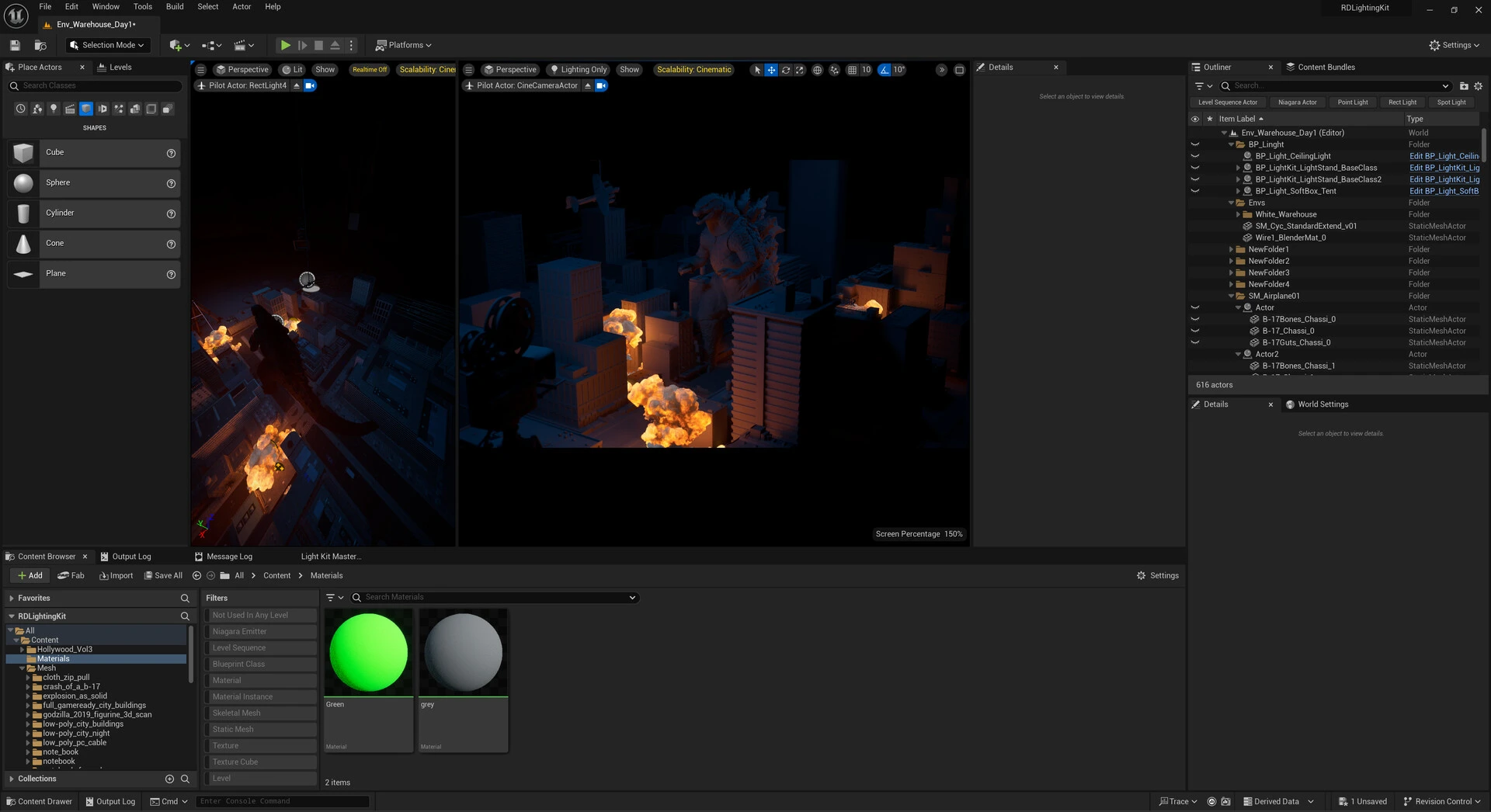This screenshot has height=812, width=1491.
Task: Toggle the surface snapping globe icon
Action: [x=817, y=70]
